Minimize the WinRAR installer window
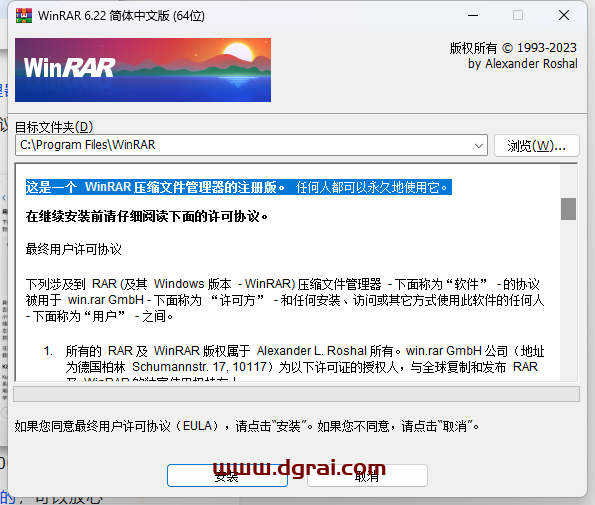 473,16
